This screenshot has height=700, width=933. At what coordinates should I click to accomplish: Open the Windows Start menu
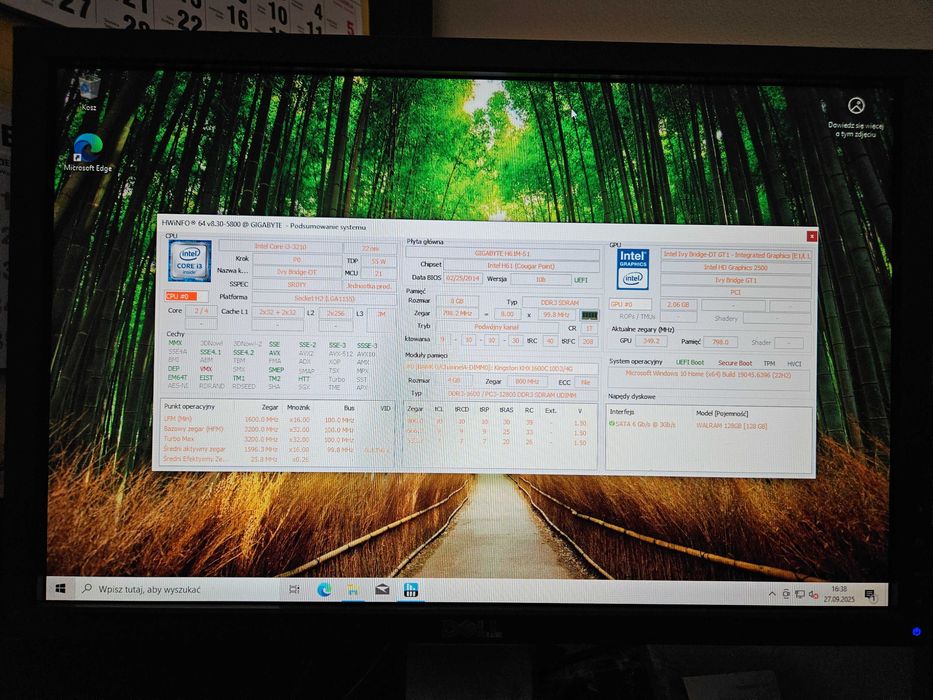click(x=60, y=589)
